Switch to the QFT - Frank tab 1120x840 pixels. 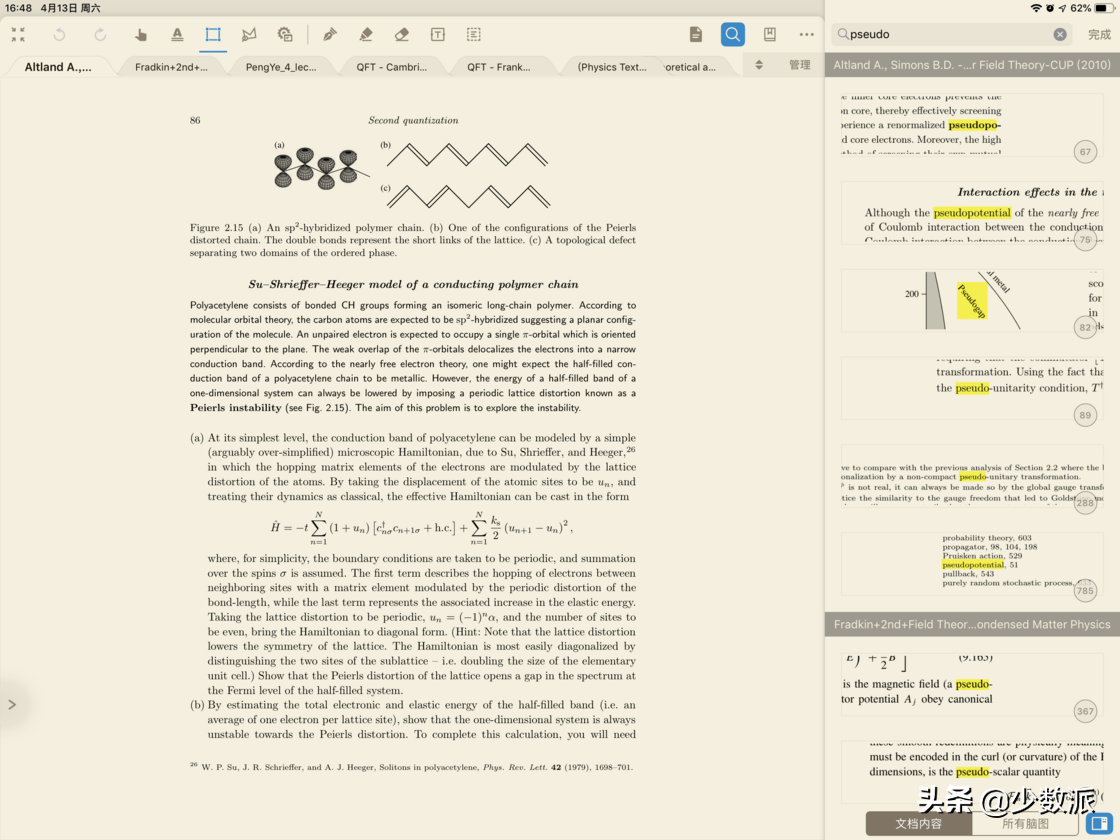[x=499, y=66]
